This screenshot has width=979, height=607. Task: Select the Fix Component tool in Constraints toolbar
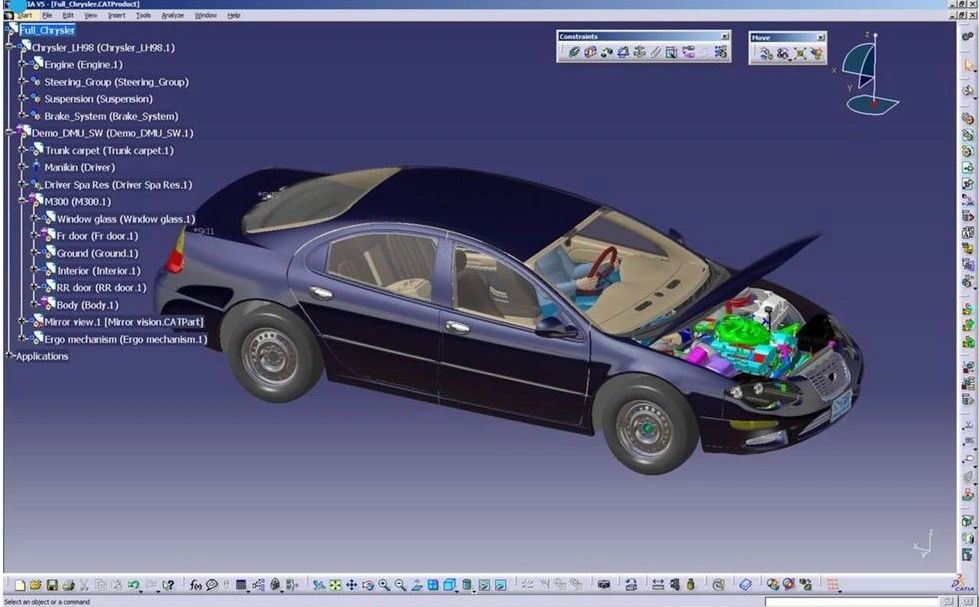click(x=639, y=52)
